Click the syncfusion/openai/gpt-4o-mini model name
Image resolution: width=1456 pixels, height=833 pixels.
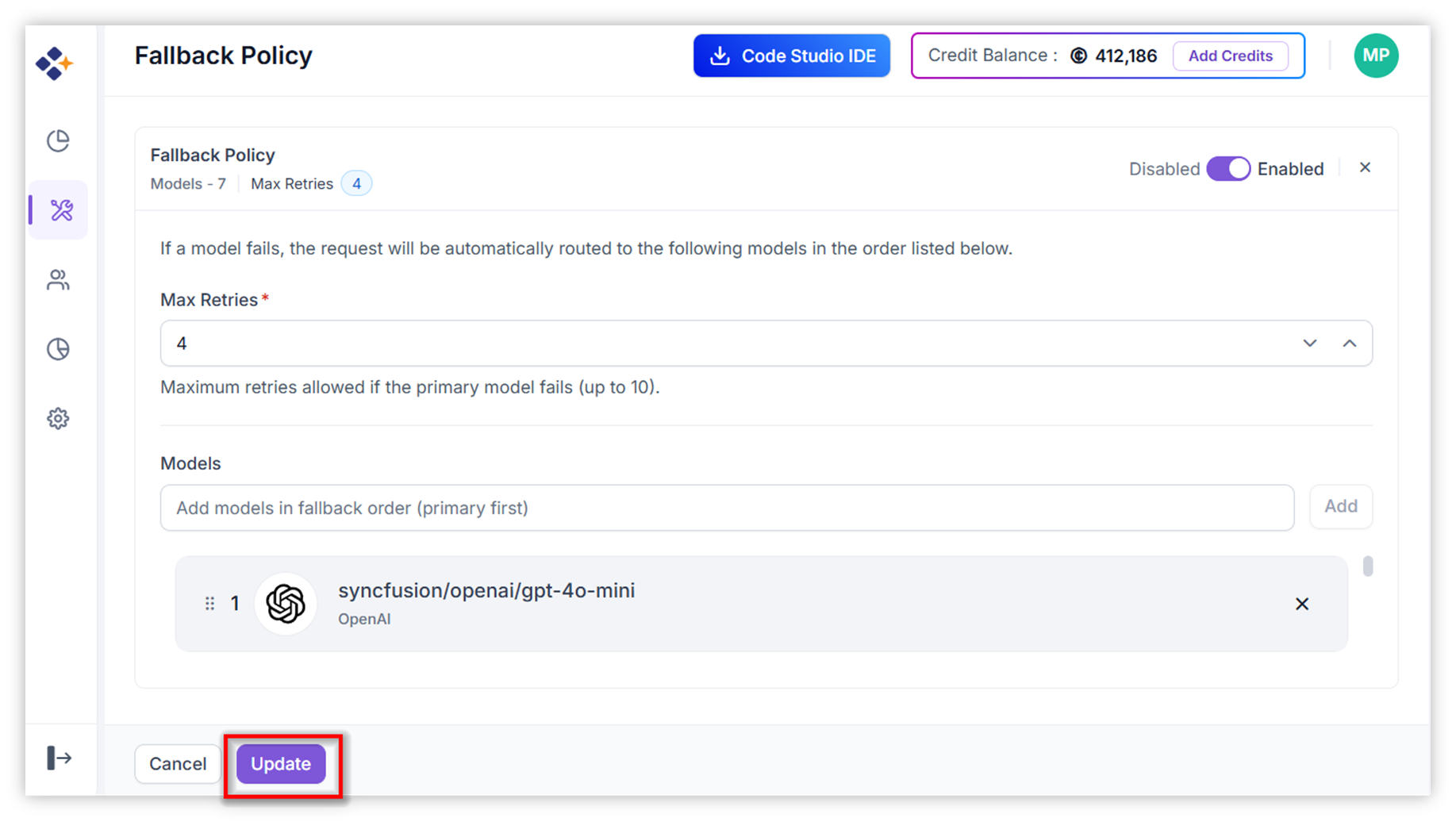(486, 591)
